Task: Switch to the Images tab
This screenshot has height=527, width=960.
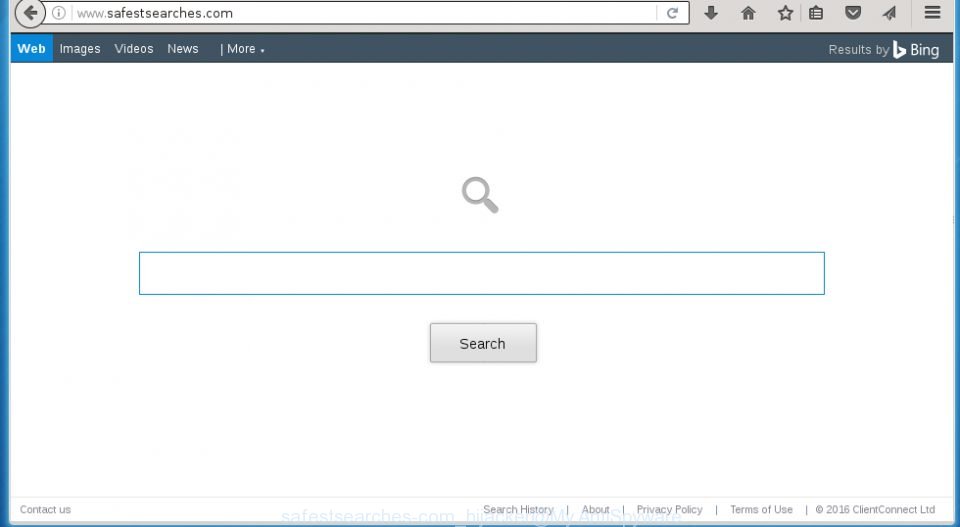Action: (80, 49)
